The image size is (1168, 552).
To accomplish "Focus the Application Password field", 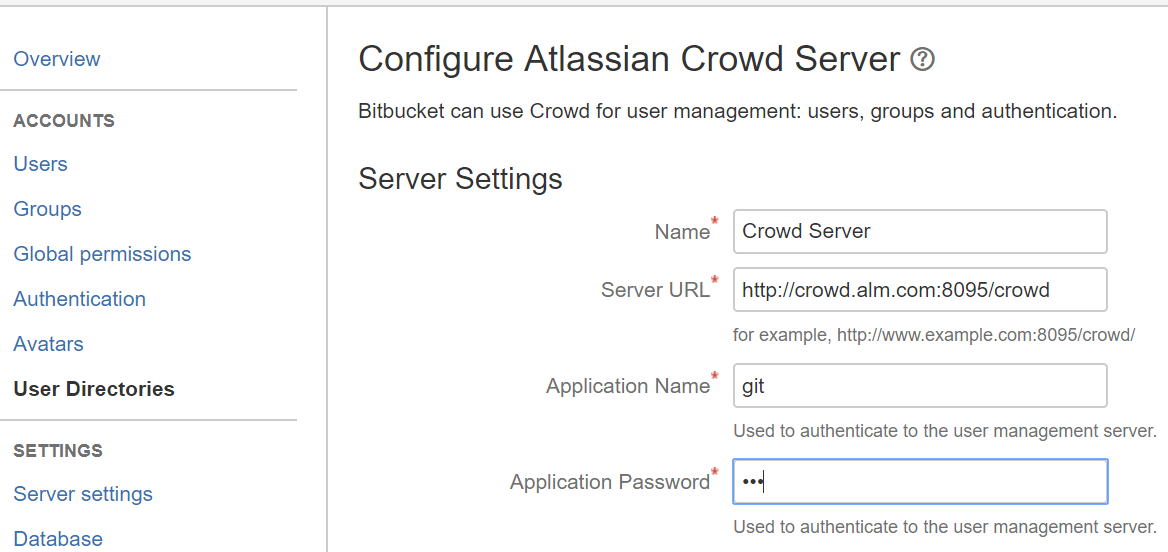I will tap(919, 482).
